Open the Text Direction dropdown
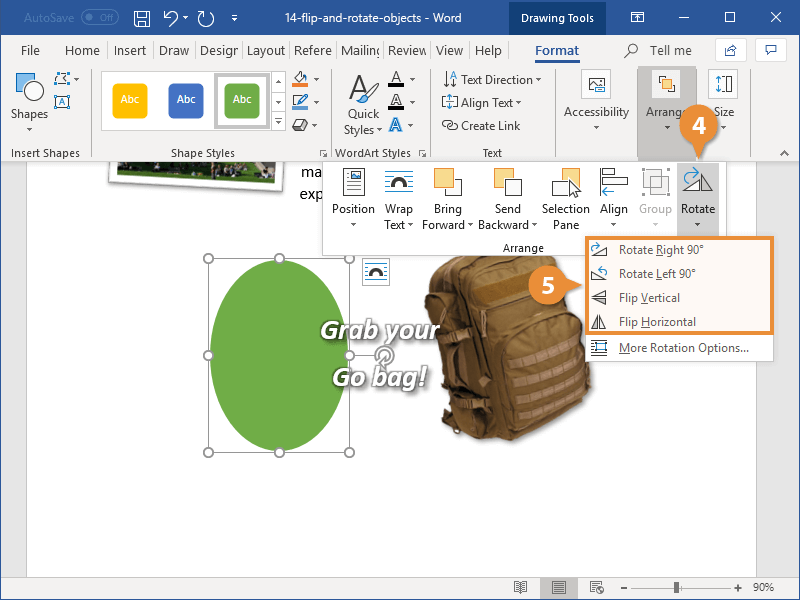Image resolution: width=800 pixels, height=600 pixels. click(x=492, y=80)
